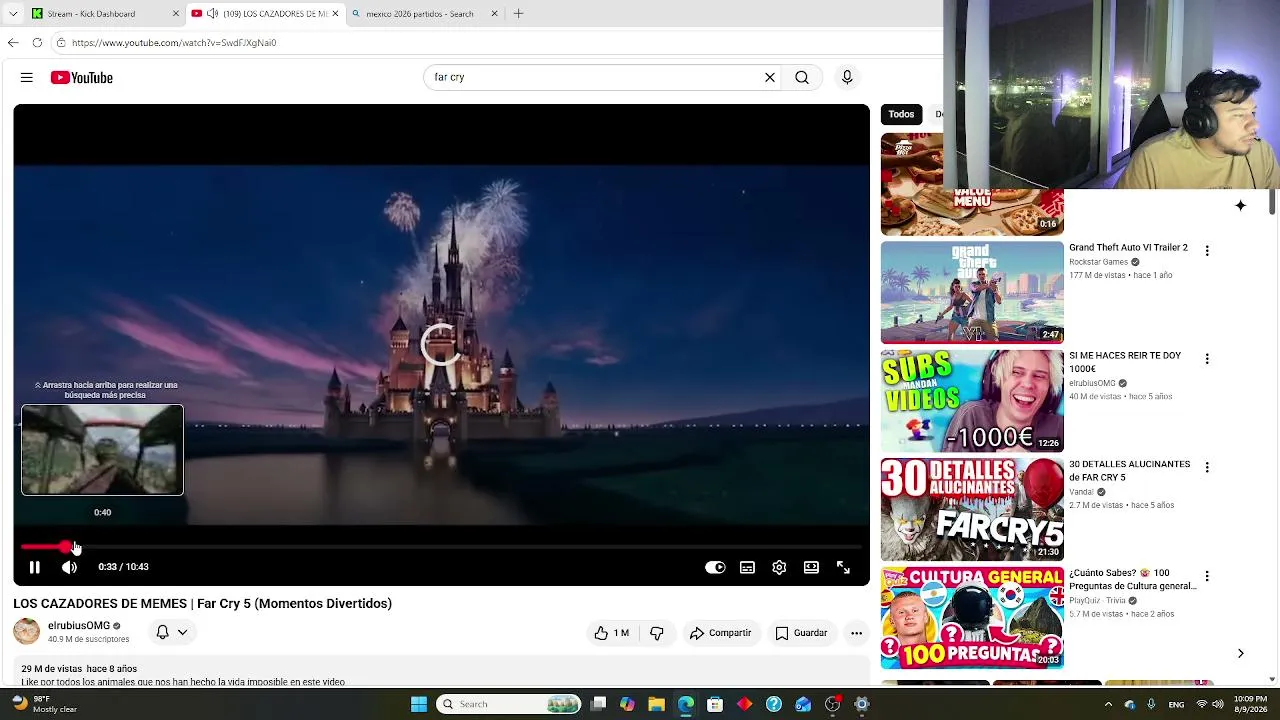
Task: Switch to theater mode
Action: 811,567
